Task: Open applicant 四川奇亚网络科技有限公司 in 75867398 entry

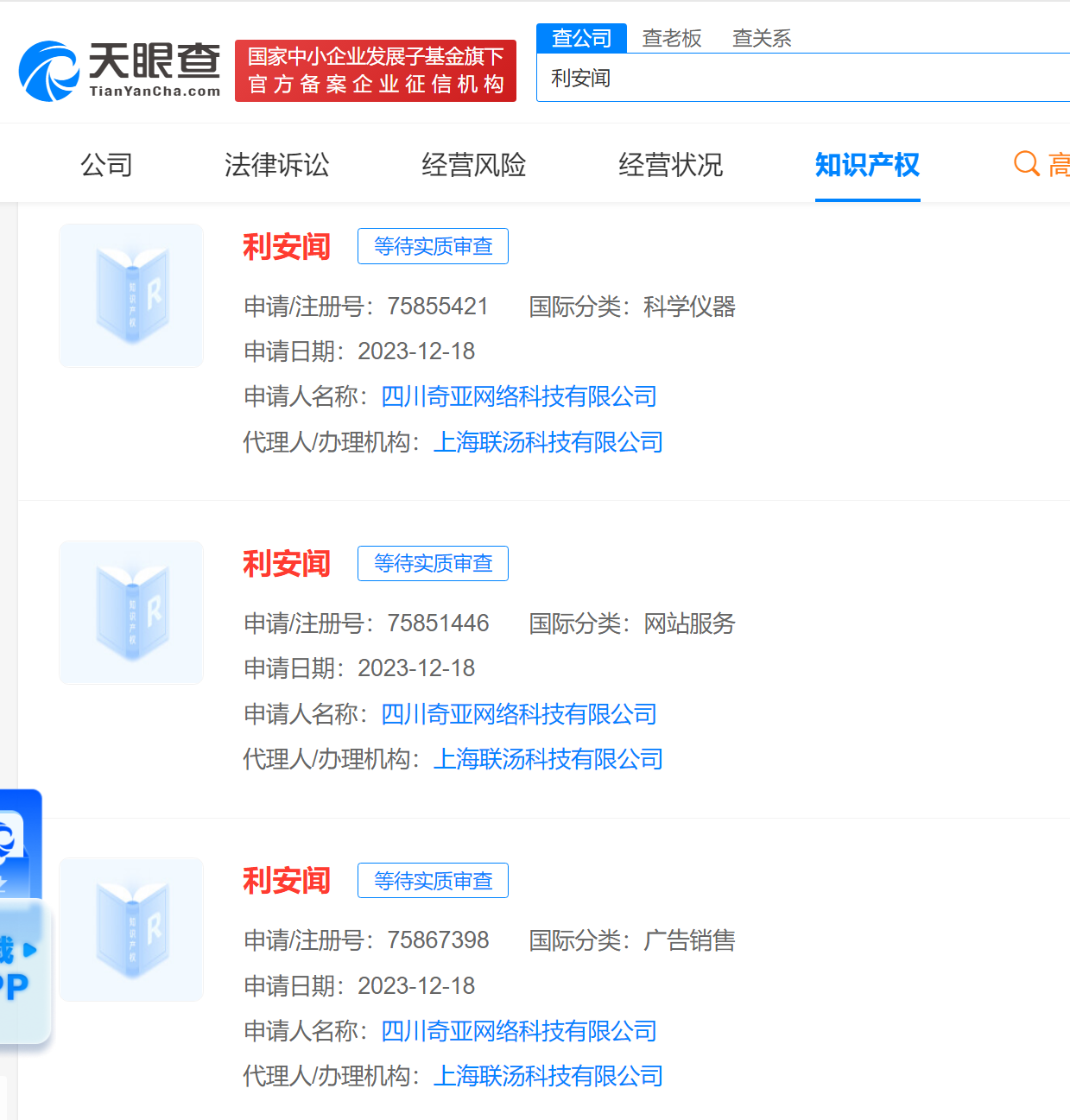Action: tap(519, 1031)
